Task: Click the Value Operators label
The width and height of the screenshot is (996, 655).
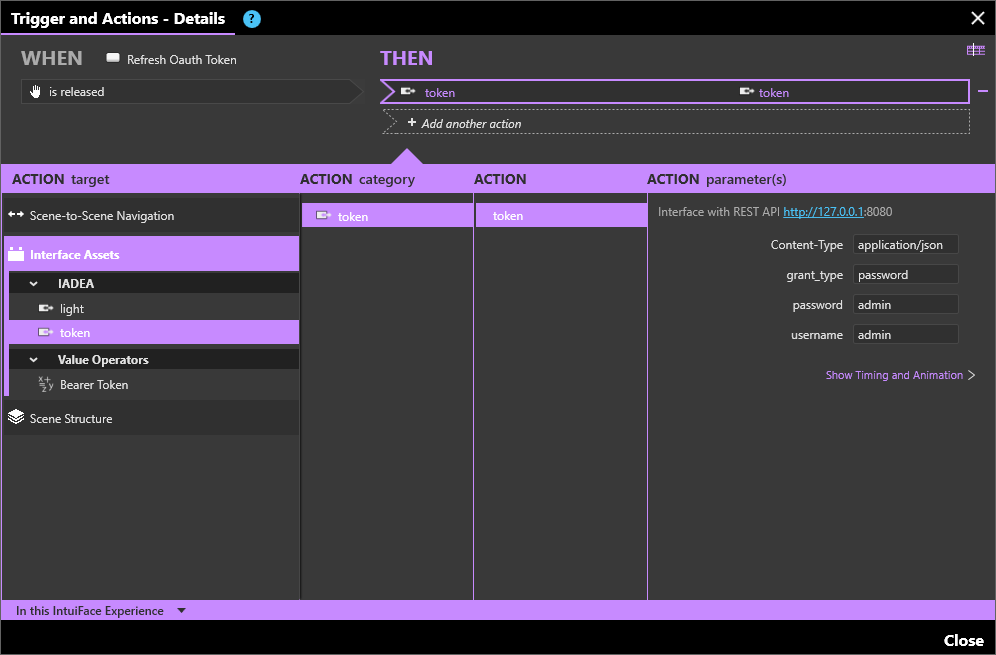Action: (103, 360)
